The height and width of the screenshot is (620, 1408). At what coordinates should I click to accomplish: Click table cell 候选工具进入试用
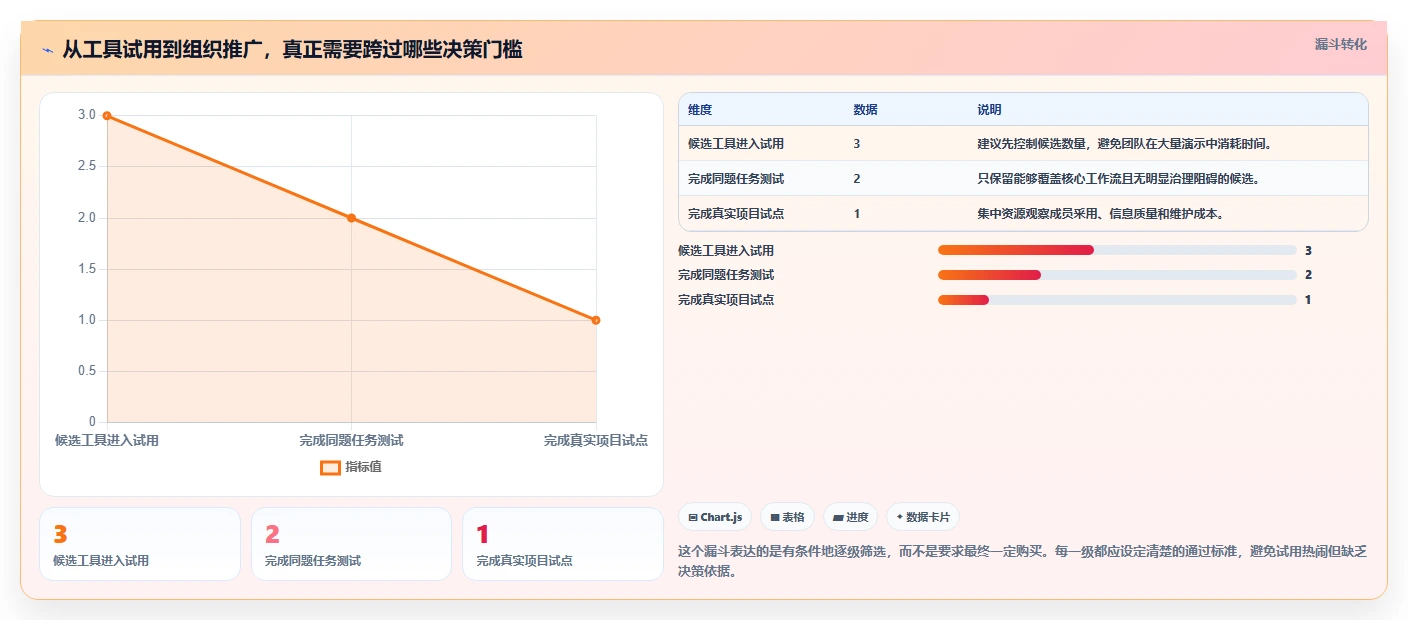click(x=736, y=144)
